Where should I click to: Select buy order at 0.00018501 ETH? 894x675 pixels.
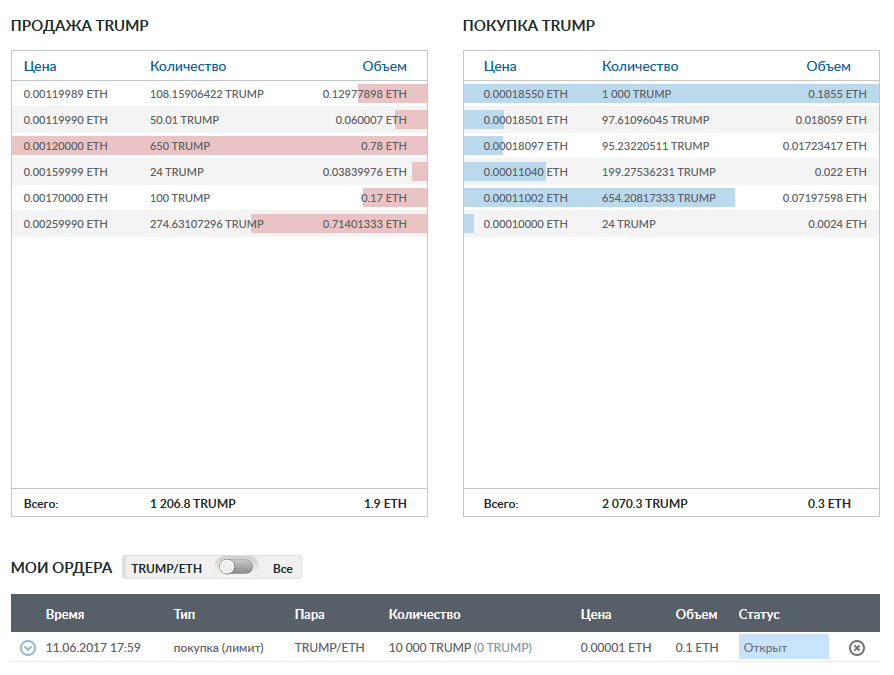(671, 120)
